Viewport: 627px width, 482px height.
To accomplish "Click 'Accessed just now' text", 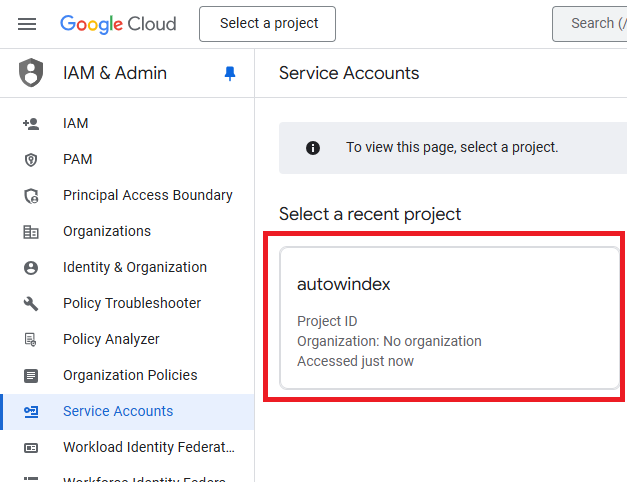I will 355,361.
